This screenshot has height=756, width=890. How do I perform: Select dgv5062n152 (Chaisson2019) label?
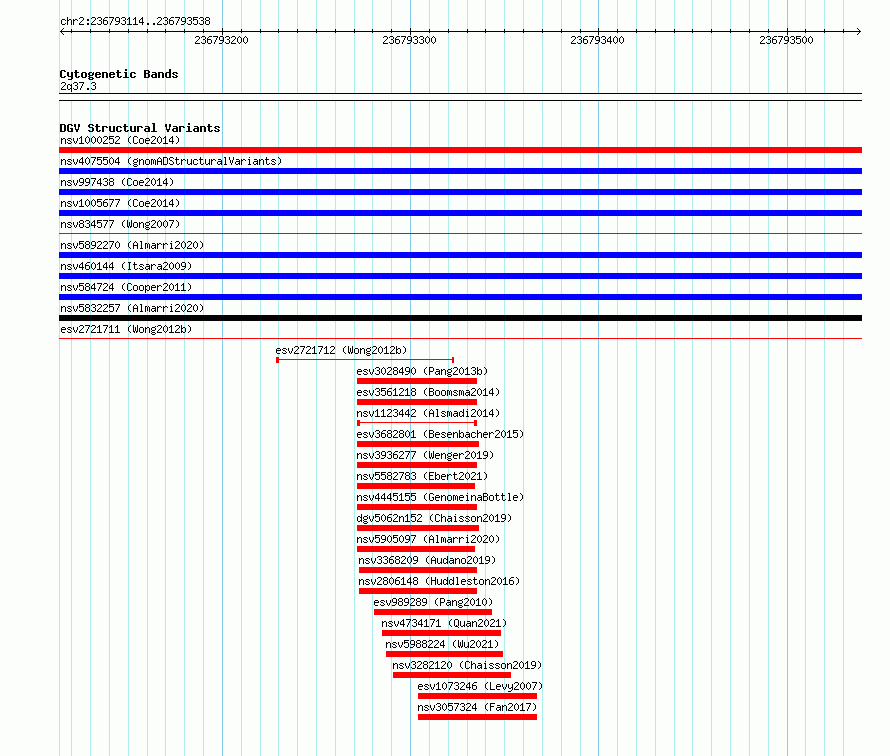[434, 518]
